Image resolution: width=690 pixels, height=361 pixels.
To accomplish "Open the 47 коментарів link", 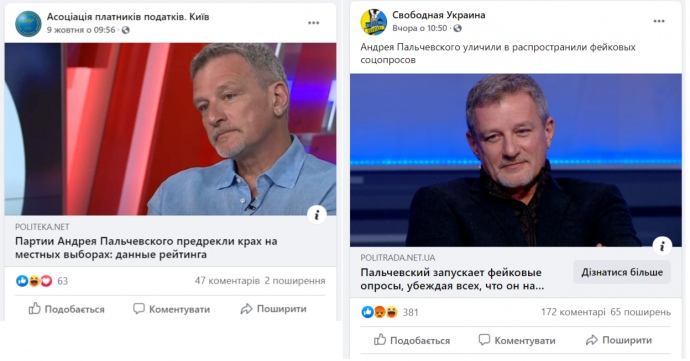I will pos(227,281).
